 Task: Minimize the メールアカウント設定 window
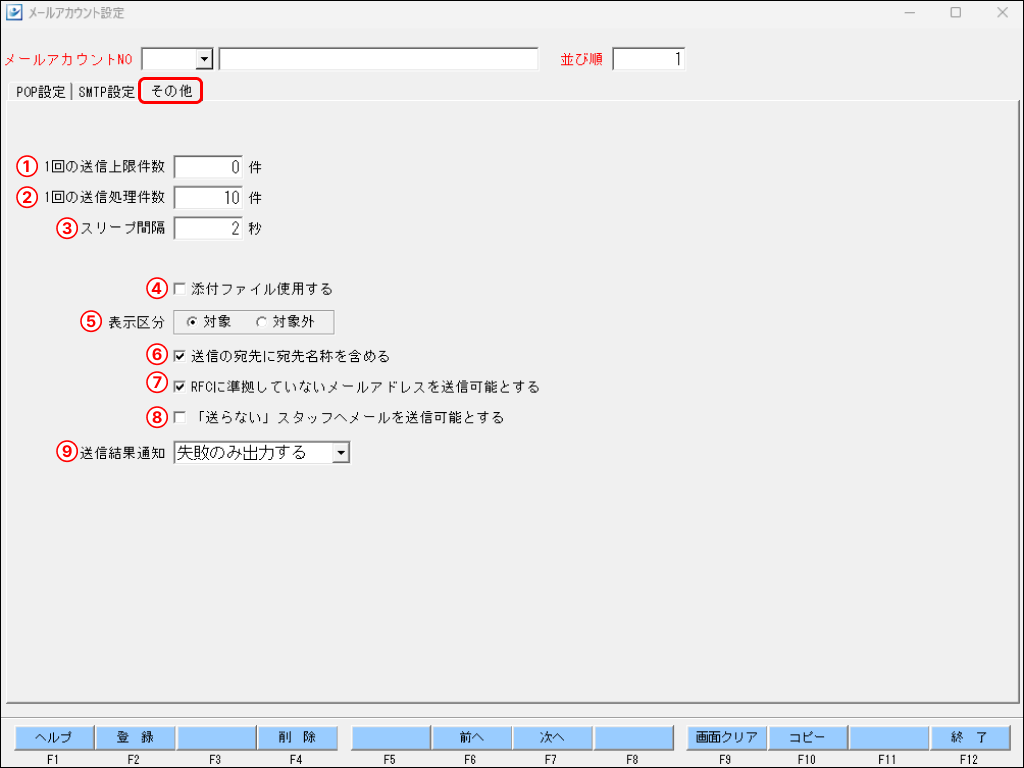pos(909,12)
